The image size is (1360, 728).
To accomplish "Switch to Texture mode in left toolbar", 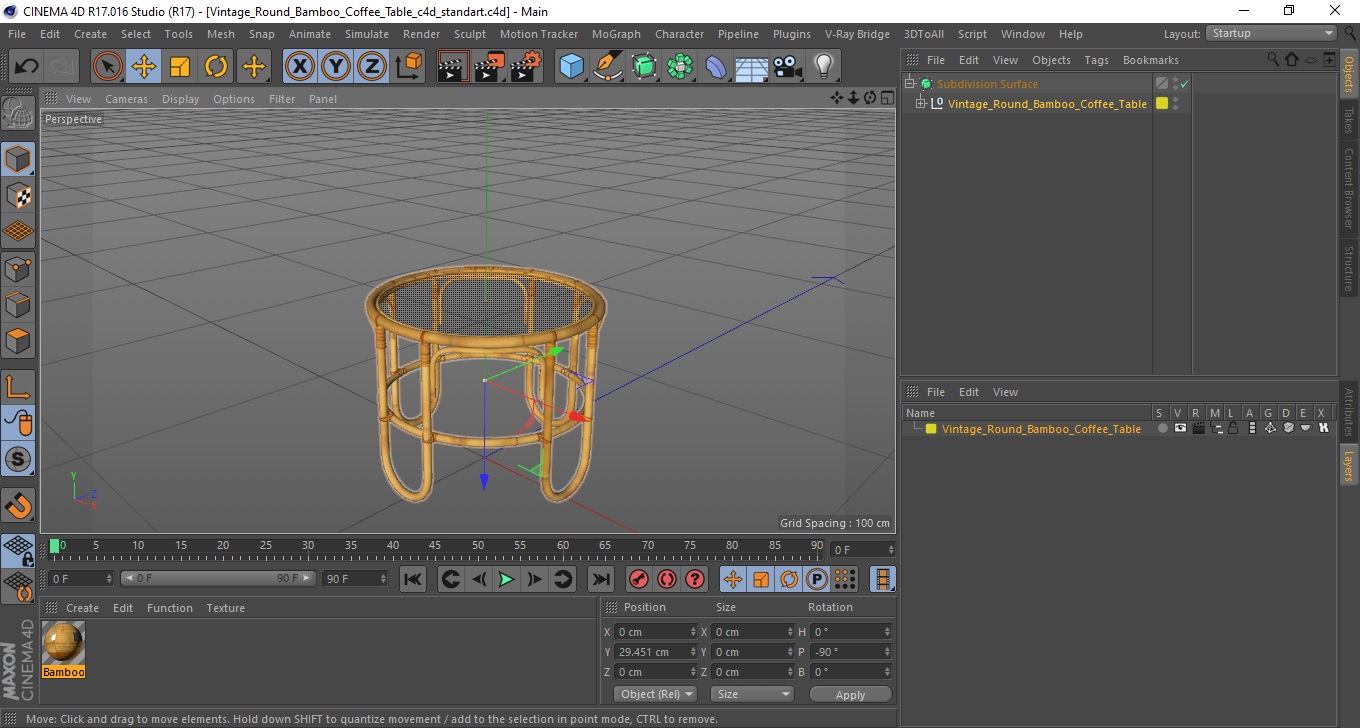I will coord(18,195).
